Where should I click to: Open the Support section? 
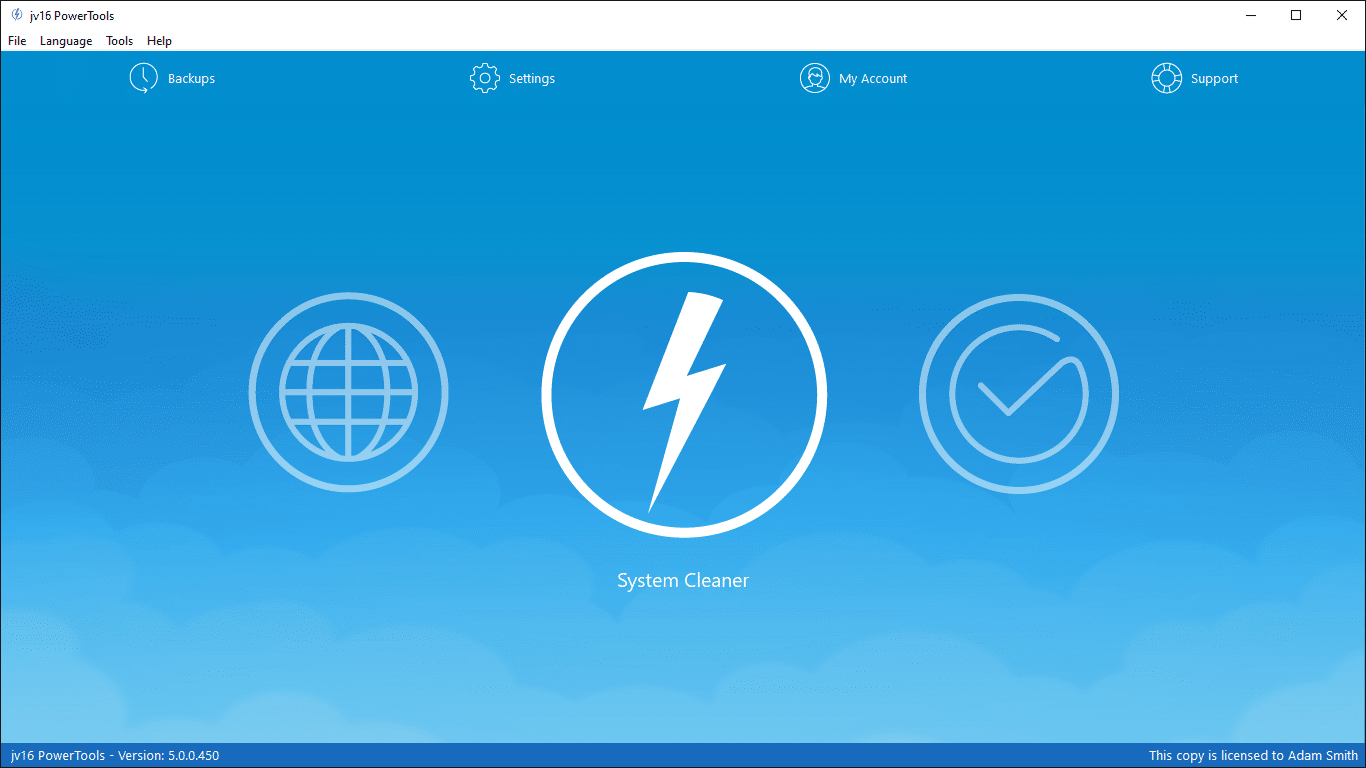pyautogui.click(x=1215, y=79)
